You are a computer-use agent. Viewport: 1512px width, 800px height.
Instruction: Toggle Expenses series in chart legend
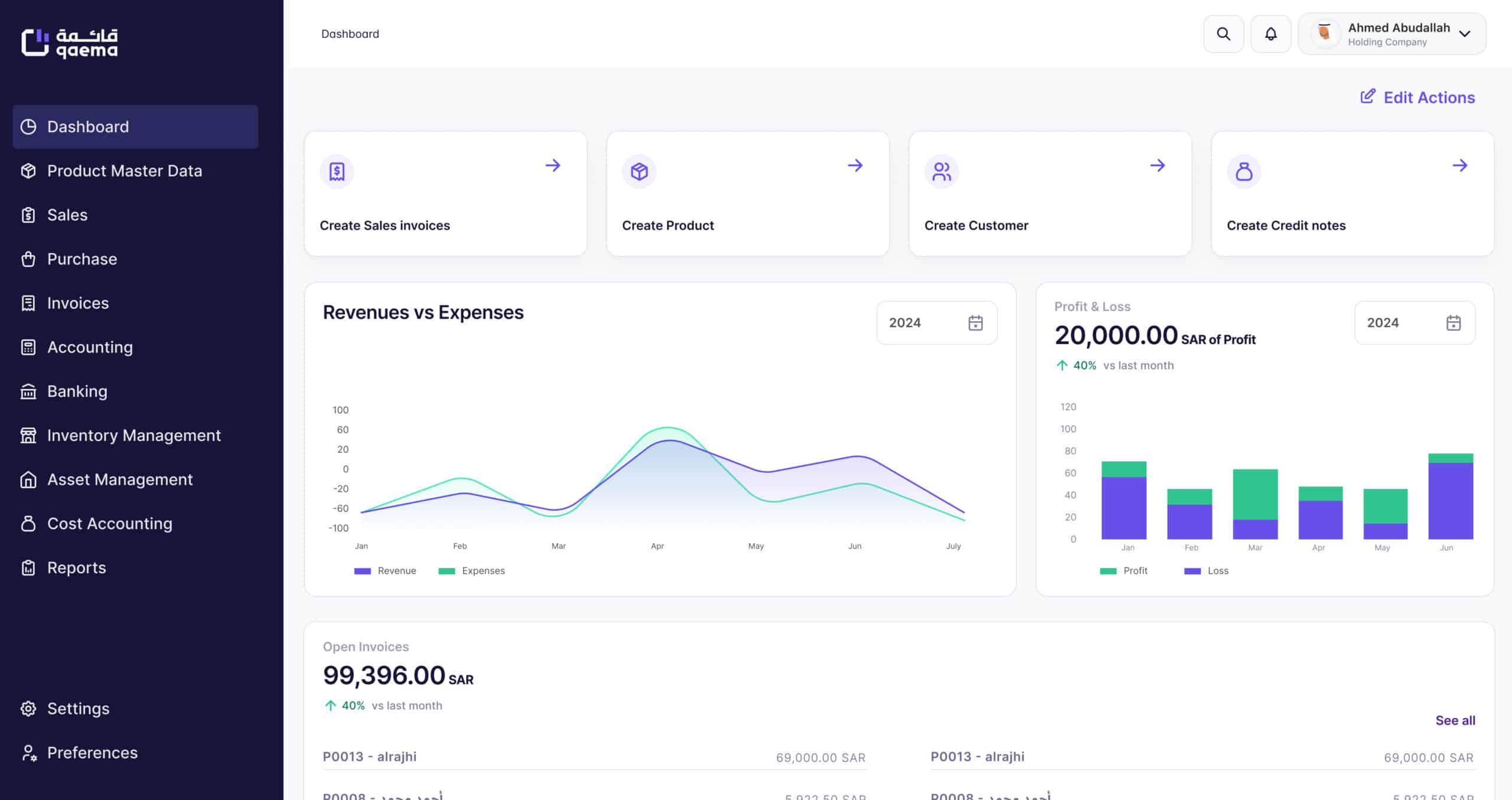click(472, 571)
